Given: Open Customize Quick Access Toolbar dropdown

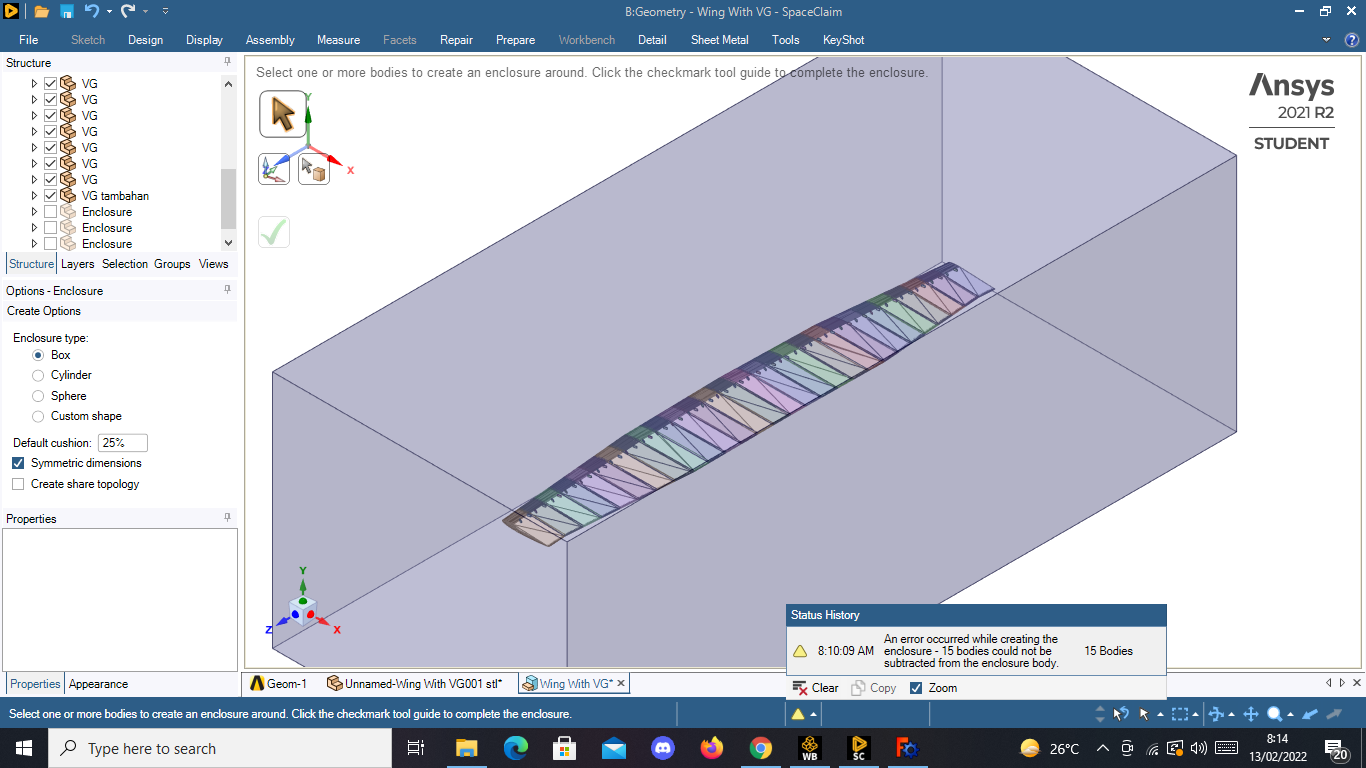Looking at the screenshot, I should [x=165, y=12].
